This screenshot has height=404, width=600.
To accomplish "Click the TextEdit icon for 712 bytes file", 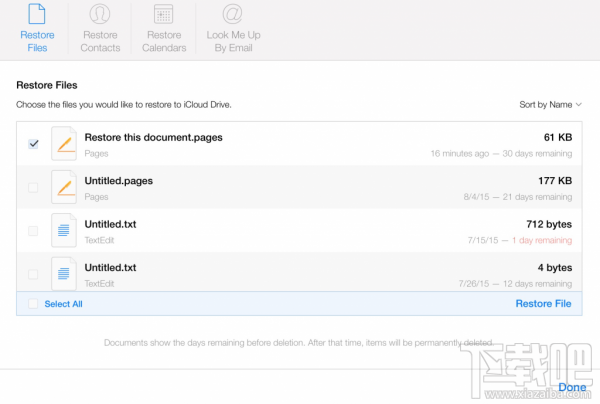I will point(64,230).
